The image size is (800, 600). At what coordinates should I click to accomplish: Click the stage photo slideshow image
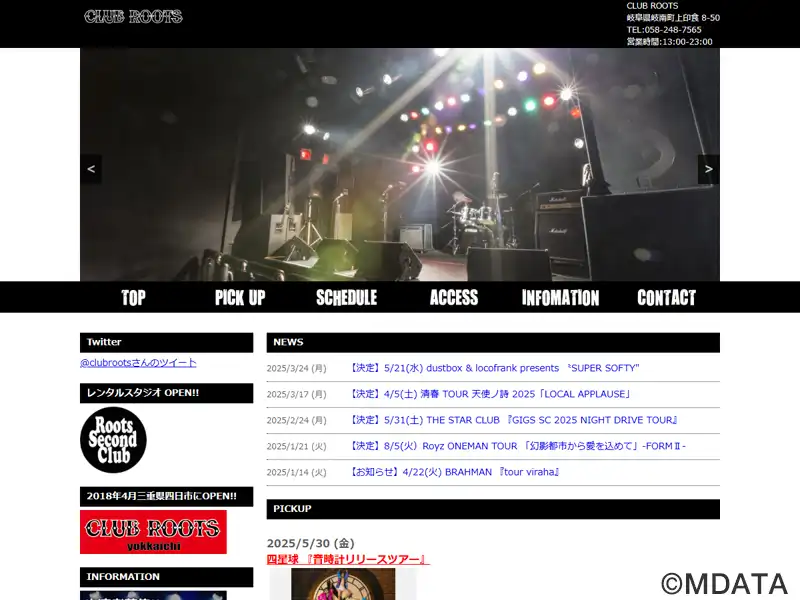click(x=400, y=164)
